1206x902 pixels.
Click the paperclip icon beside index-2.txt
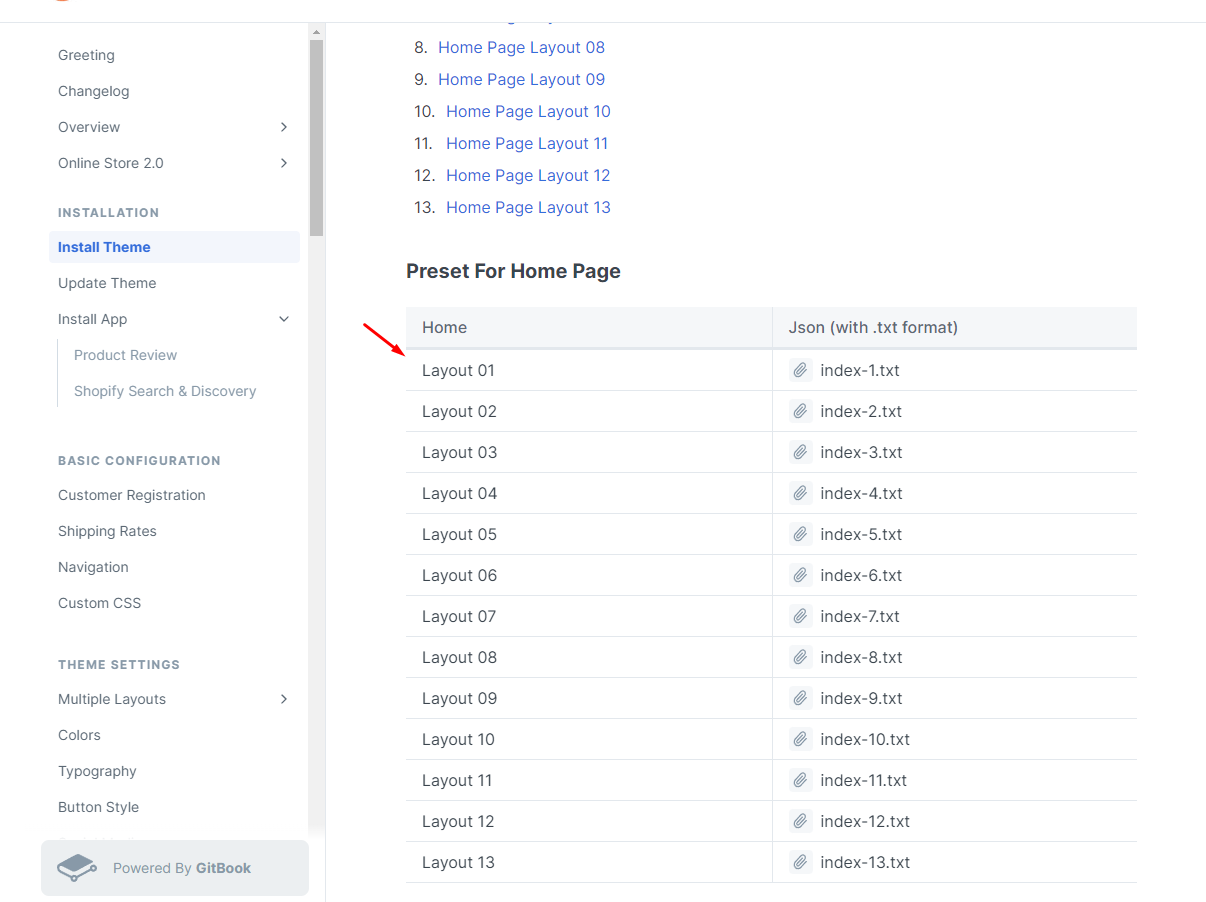click(x=800, y=411)
